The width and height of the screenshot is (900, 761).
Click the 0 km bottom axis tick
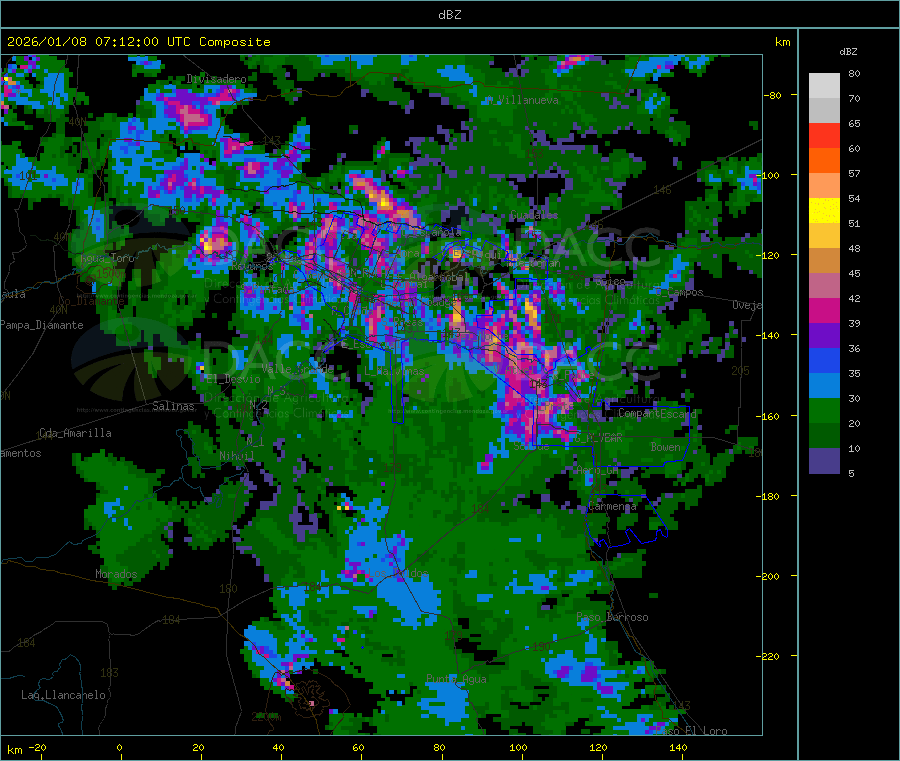point(119,747)
